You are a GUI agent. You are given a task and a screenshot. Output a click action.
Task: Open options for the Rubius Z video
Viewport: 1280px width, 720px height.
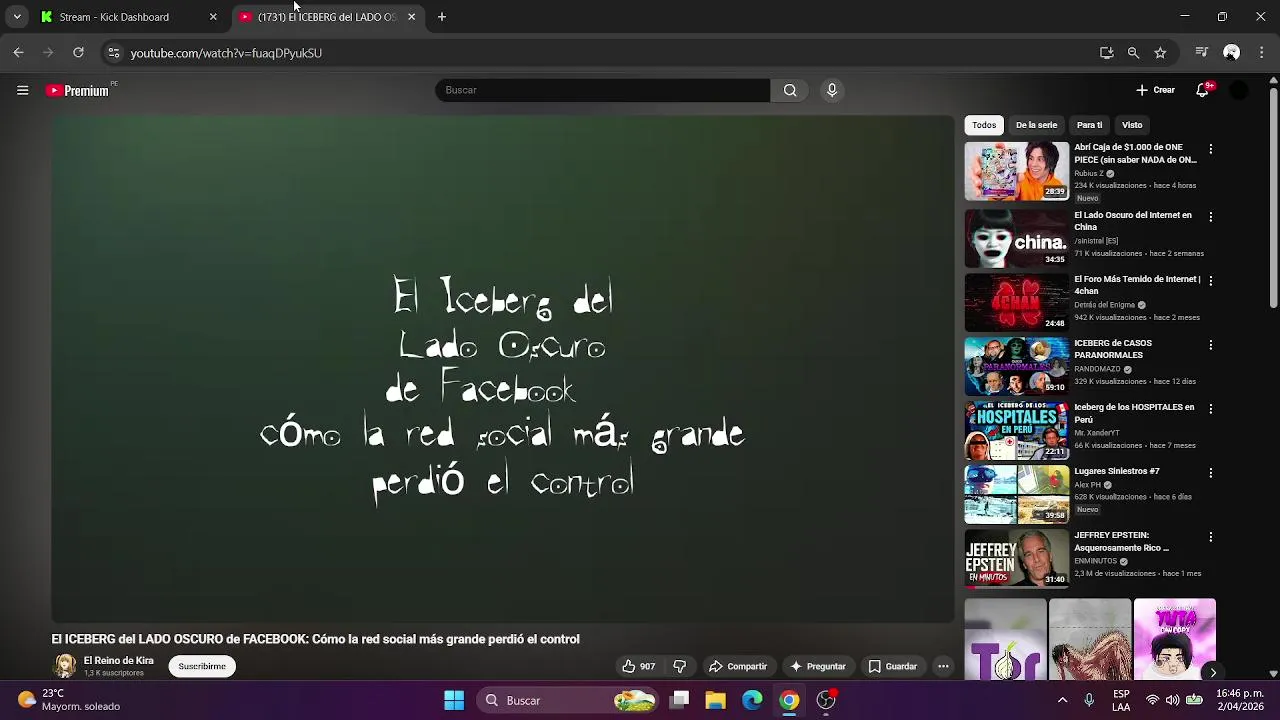click(x=1210, y=149)
